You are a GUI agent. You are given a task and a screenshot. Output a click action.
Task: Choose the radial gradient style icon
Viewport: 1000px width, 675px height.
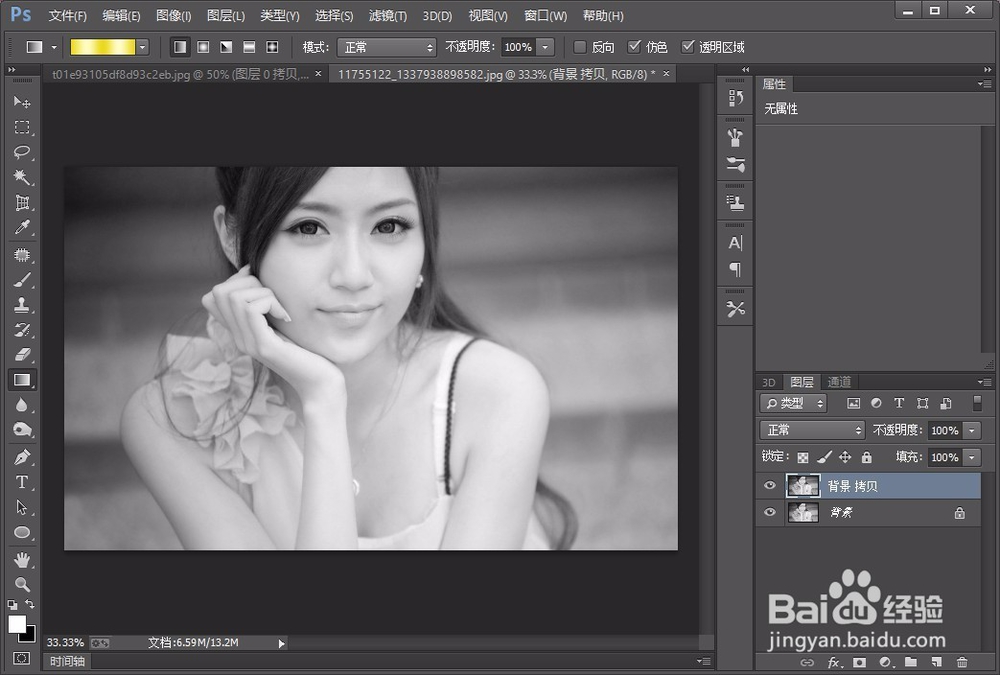click(x=203, y=47)
